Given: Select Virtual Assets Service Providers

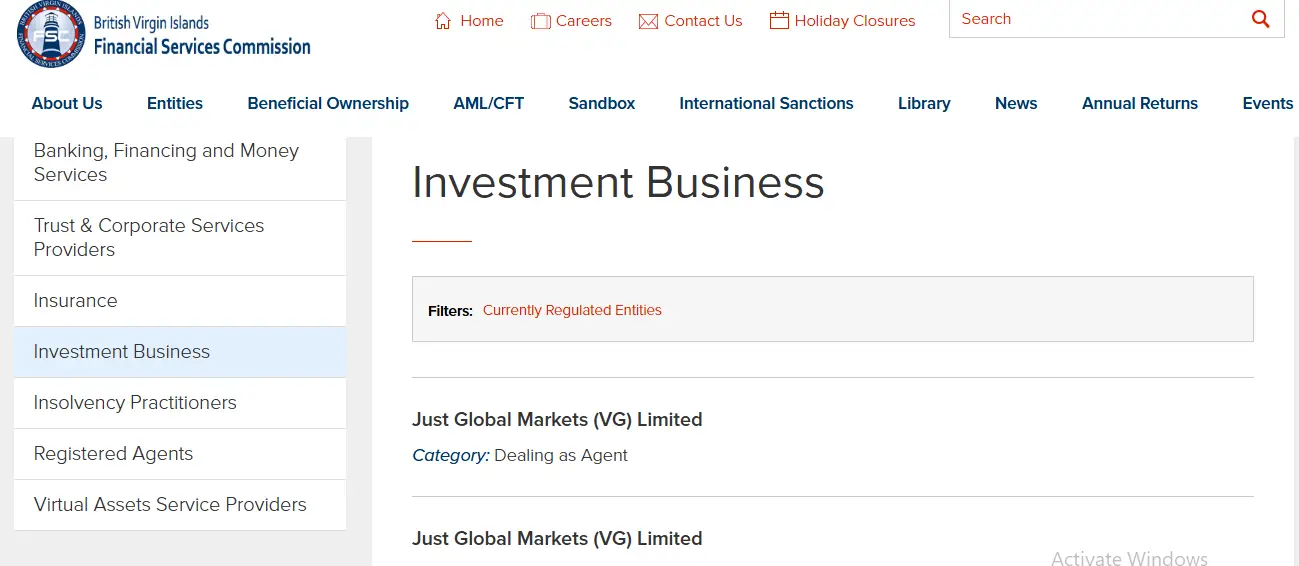Looking at the screenshot, I should (180, 505).
